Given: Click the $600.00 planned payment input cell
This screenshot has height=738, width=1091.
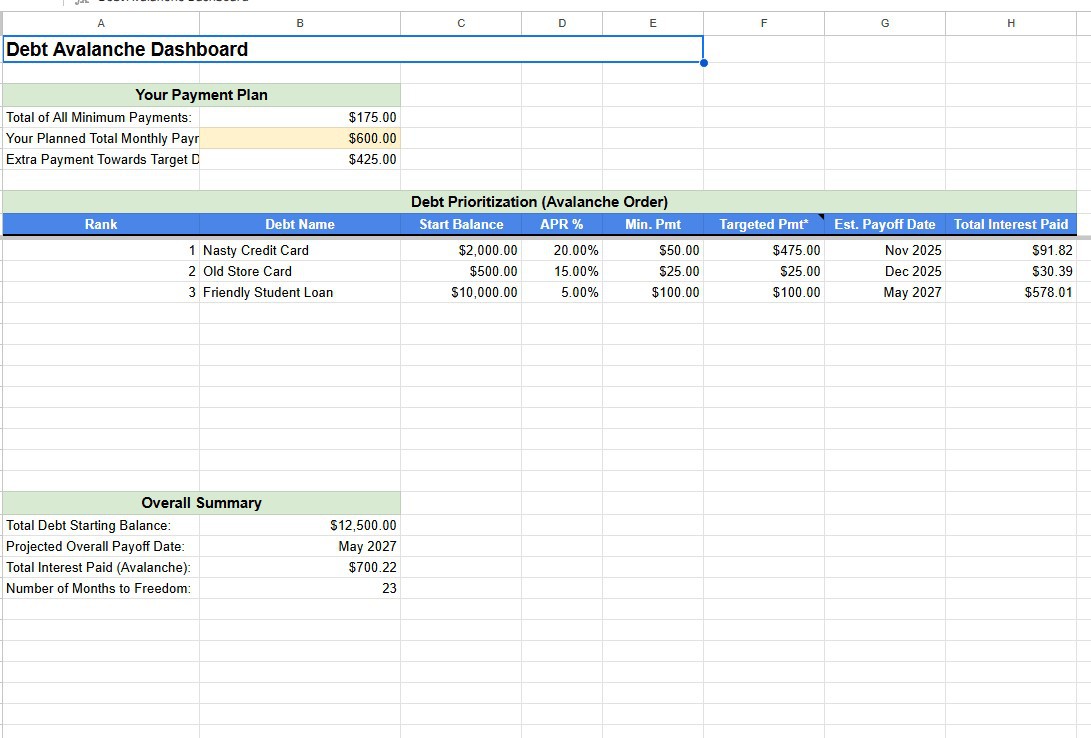Looking at the screenshot, I should 300,138.
